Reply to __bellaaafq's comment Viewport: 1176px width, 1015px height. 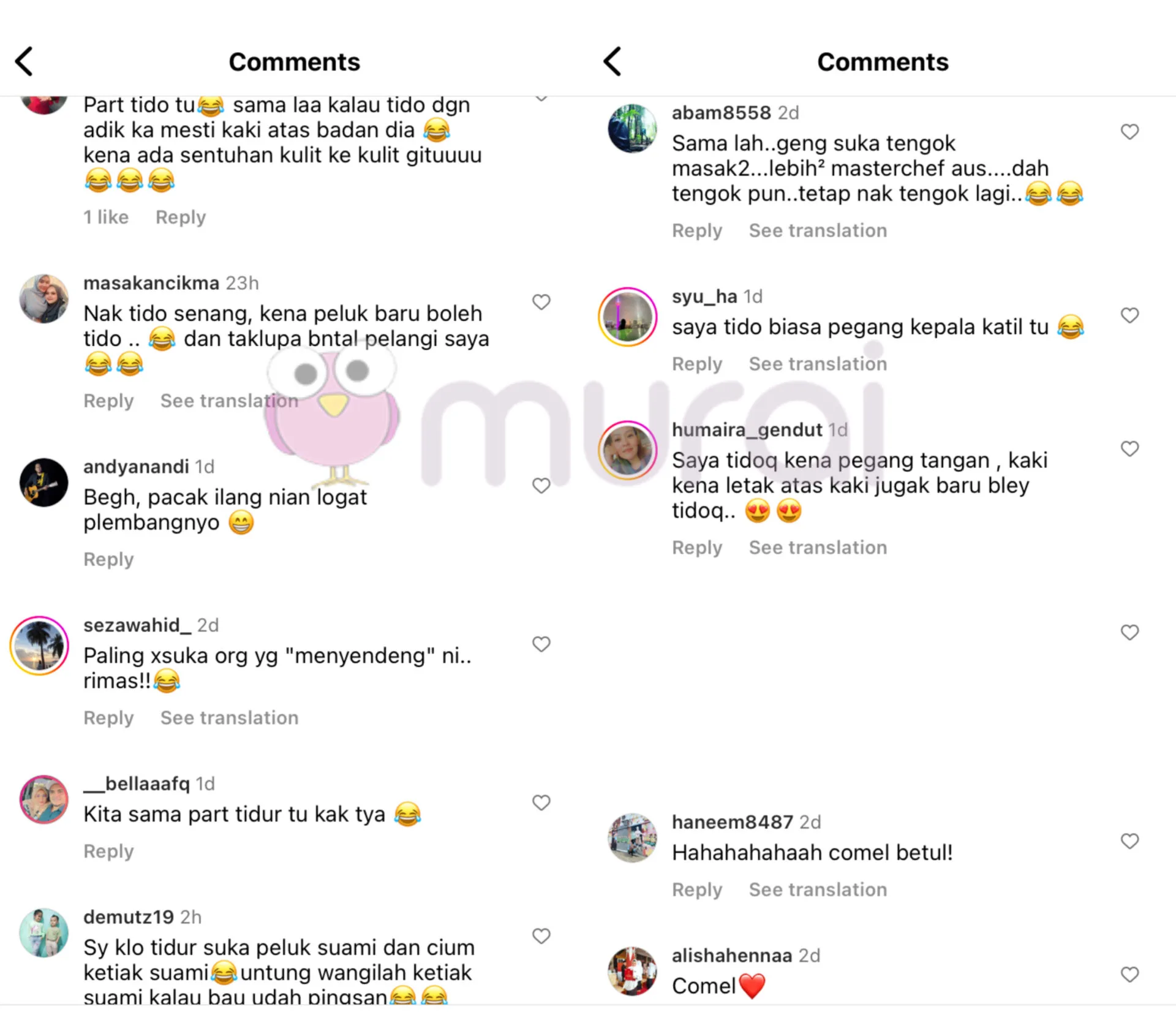(108, 851)
